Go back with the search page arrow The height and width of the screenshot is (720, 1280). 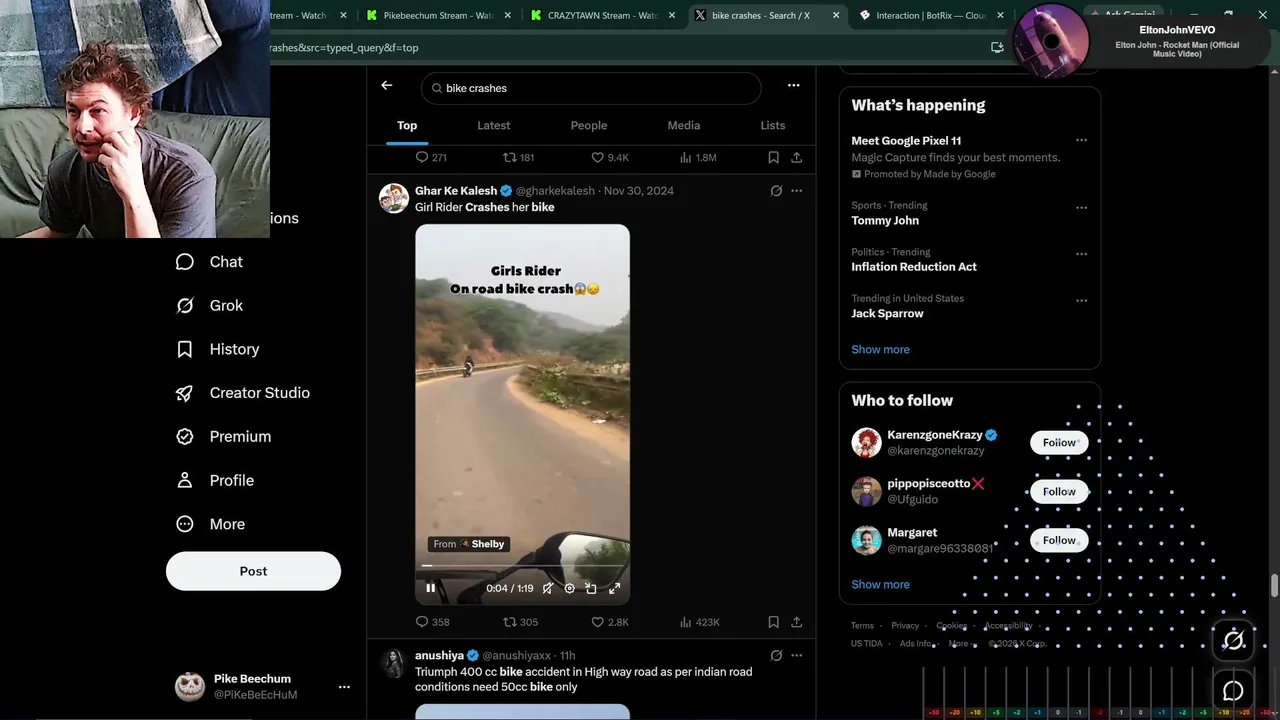click(x=386, y=86)
